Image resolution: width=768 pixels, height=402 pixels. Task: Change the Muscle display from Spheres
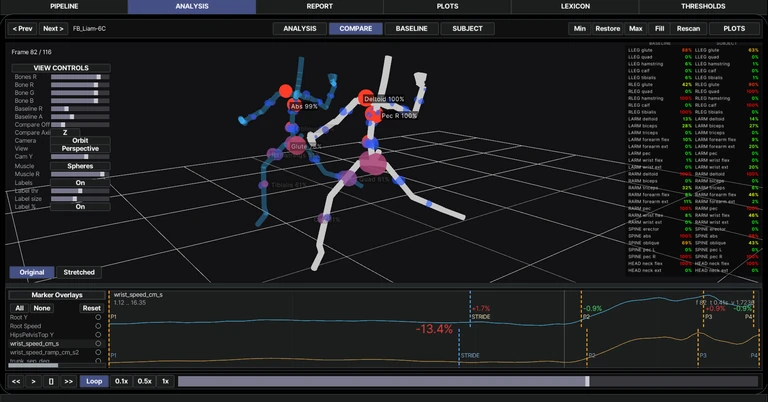[80, 166]
